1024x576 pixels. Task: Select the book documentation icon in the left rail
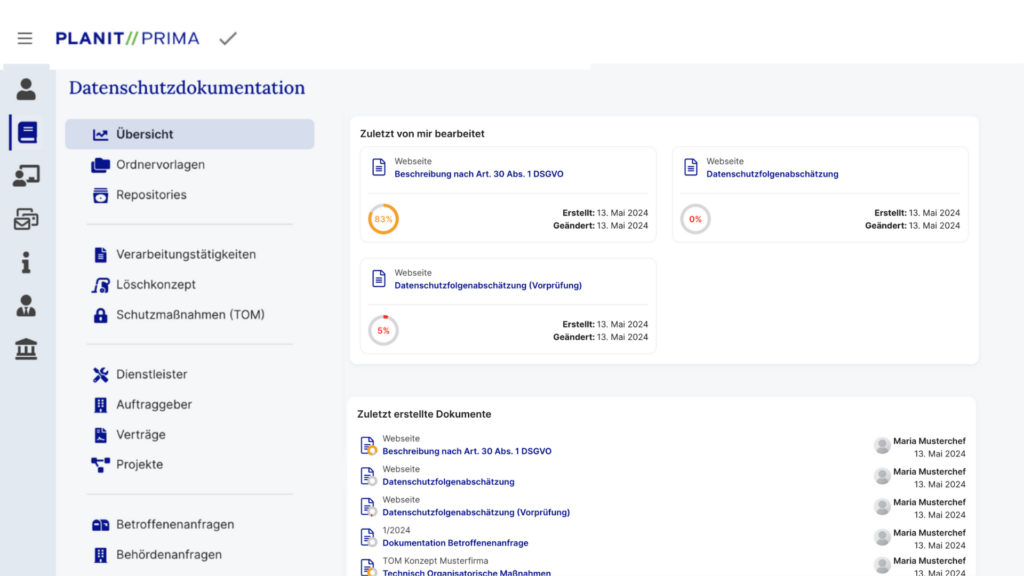[x=27, y=132]
